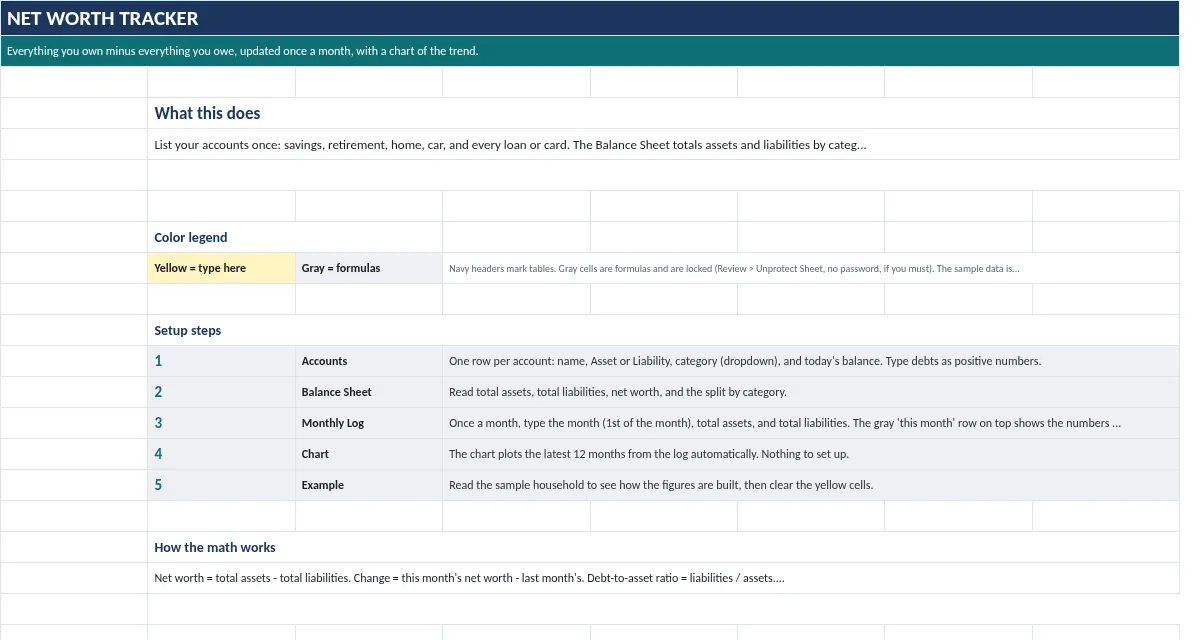Screen dimensions: 1200x640
Task: Click step number 3 cell
Action: click(x=221, y=423)
